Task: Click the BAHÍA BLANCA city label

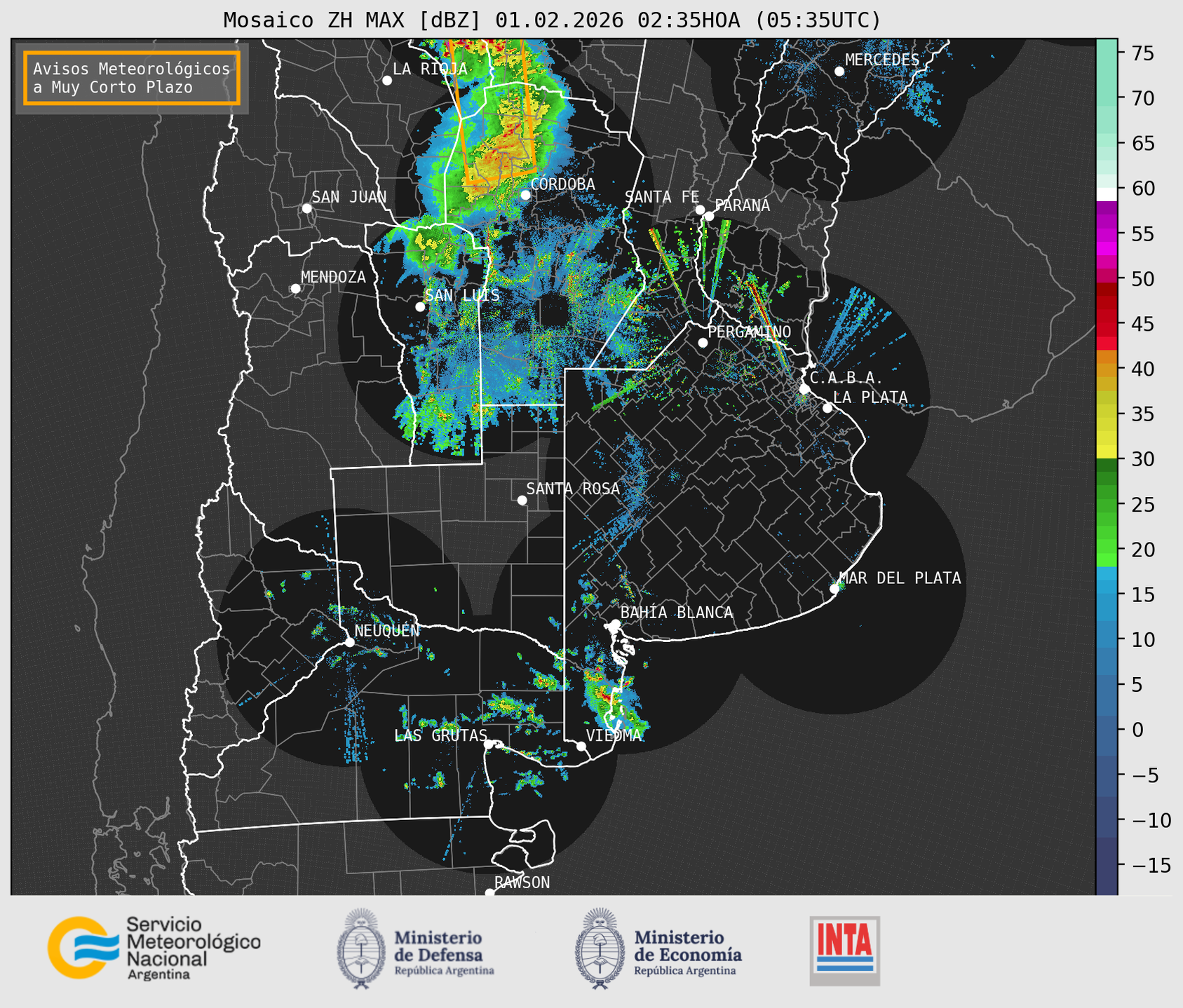Action: click(x=677, y=612)
